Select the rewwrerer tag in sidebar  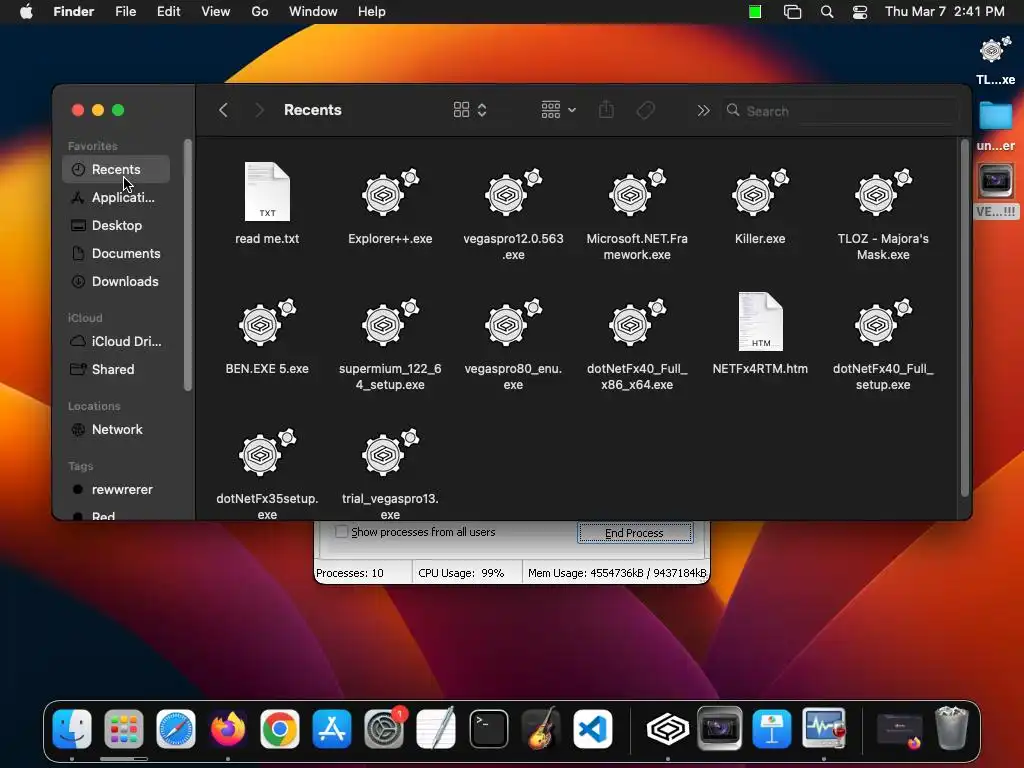(x=116, y=490)
